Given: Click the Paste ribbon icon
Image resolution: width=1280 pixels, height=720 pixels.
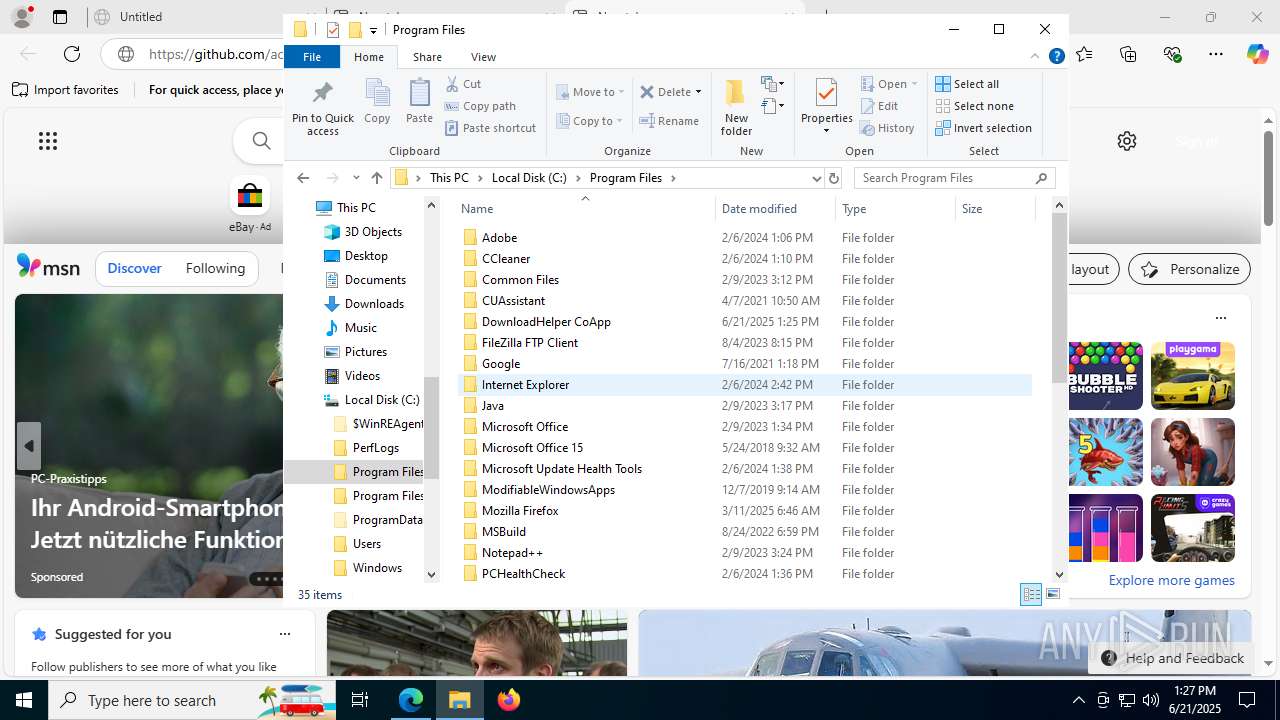Looking at the screenshot, I should [419, 102].
